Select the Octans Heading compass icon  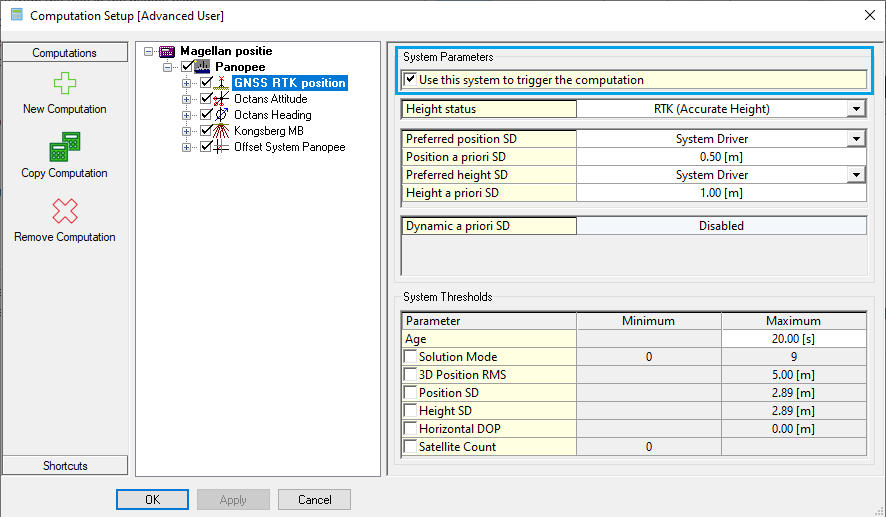[223, 115]
